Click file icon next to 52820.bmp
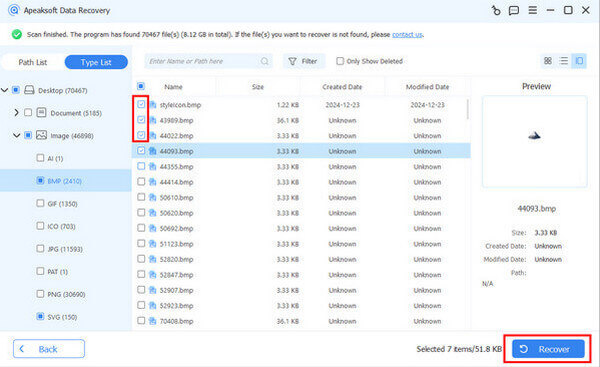600x367 pixels. pyautogui.click(x=153, y=259)
